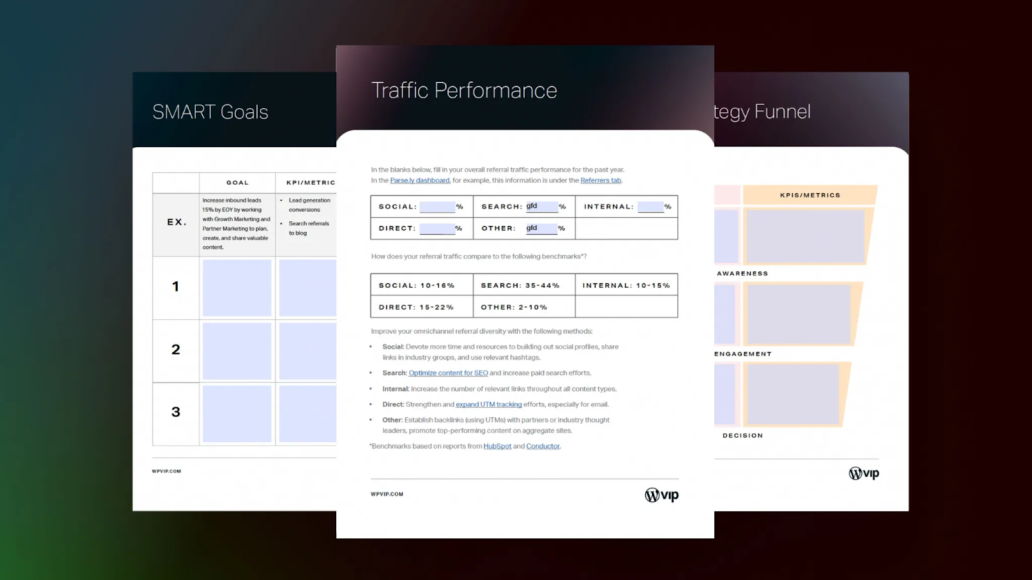Click the 'INTERNAL: 10-15%' benchmark cell
Screen dimensions: 1032x580
[627, 285]
